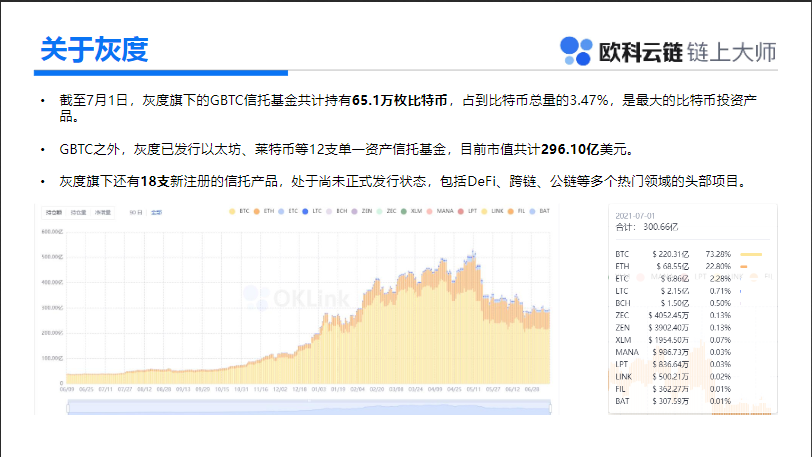The image size is (812, 457).
Task: Select the 持仓额 chart tab
Action: click(x=54, y=212)
